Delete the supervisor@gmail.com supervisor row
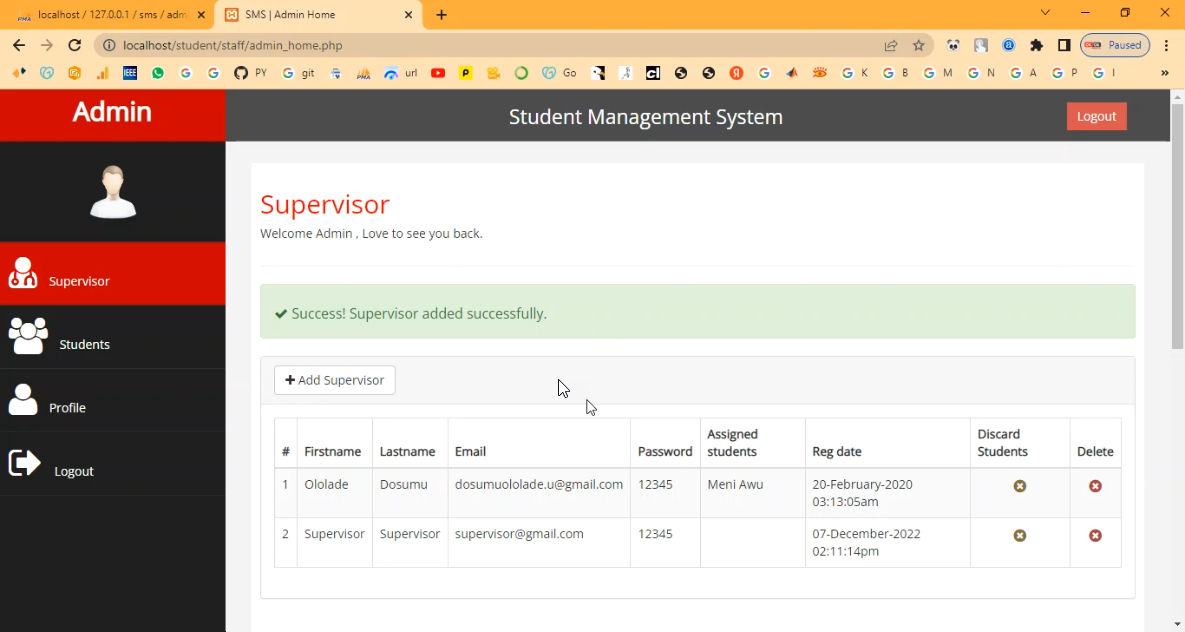The width and height of the screenshot is (1185, 632). (1095, 536)
